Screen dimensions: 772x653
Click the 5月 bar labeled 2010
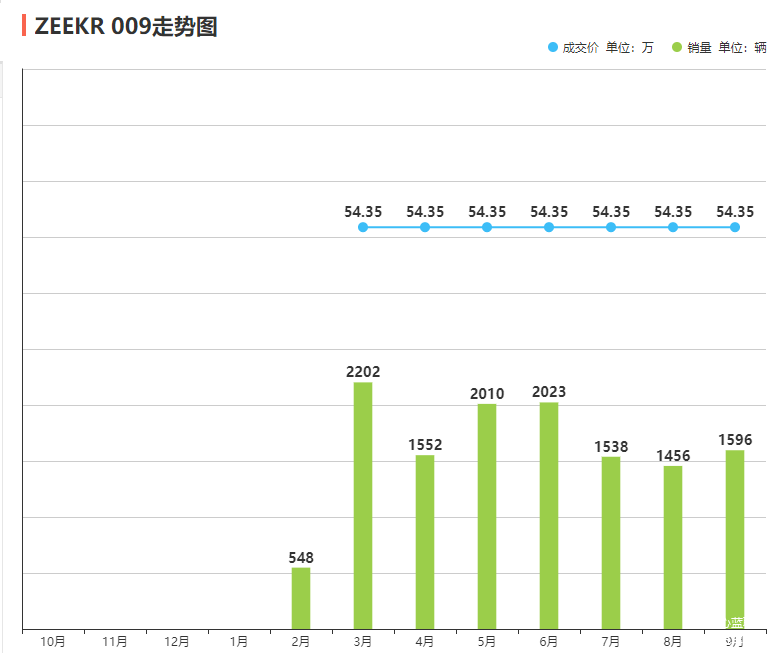(487, 516)
